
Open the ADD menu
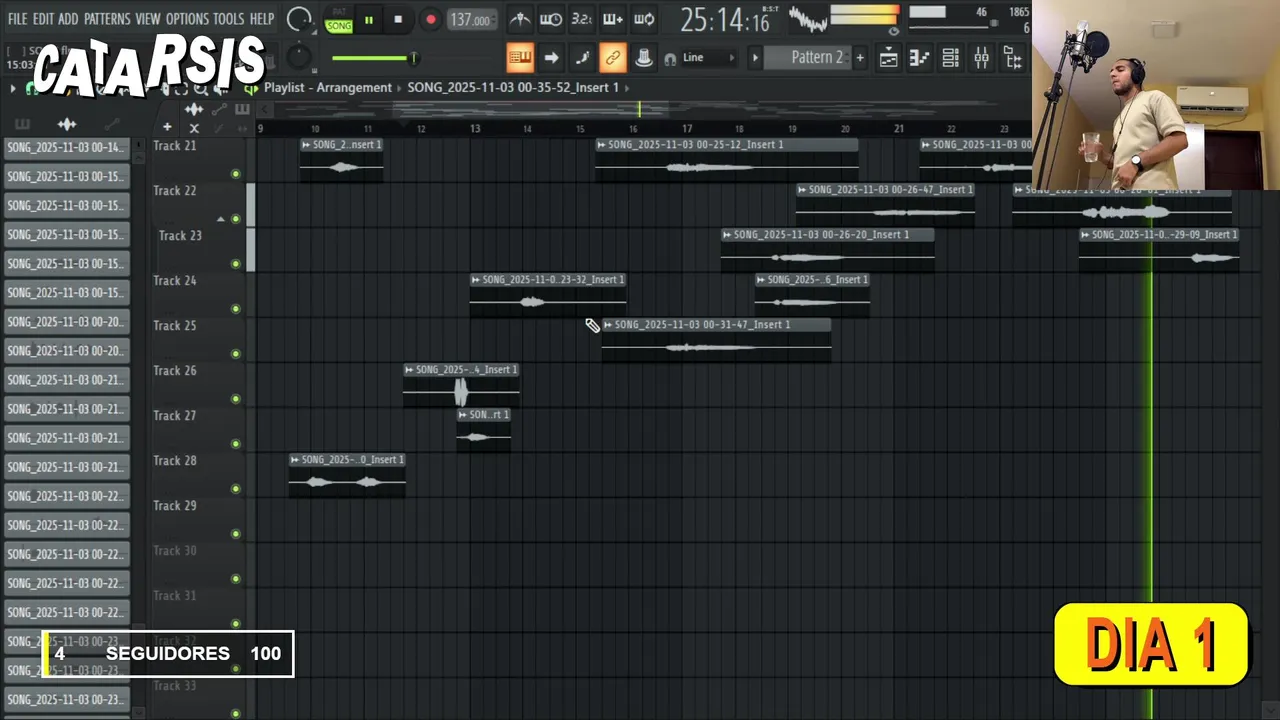pos(68,19)
